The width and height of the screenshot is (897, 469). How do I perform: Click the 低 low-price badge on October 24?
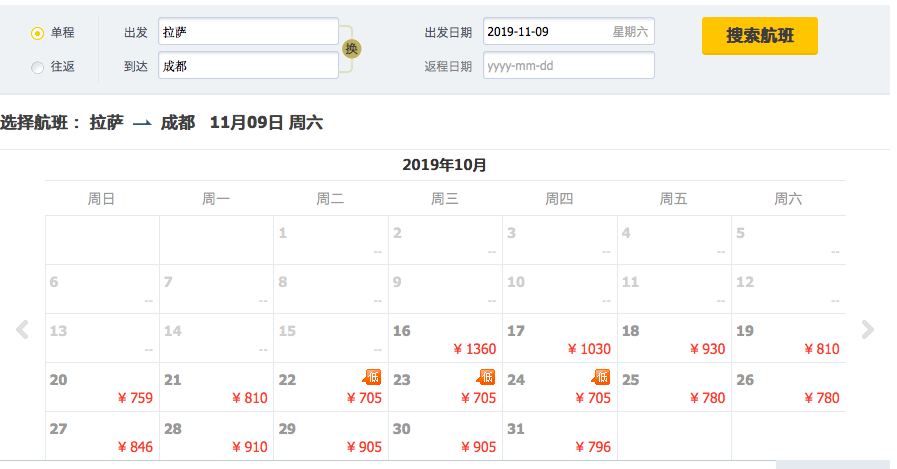(601, 376)
